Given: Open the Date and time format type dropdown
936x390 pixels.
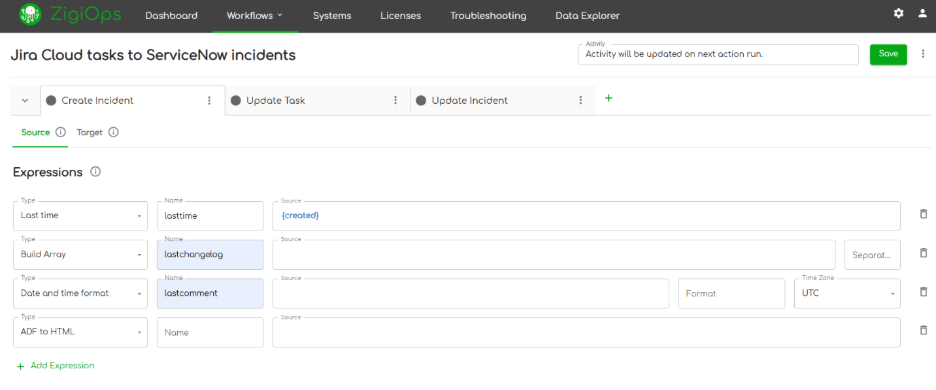Looking at the screenshot, I should tap(80, 293).
